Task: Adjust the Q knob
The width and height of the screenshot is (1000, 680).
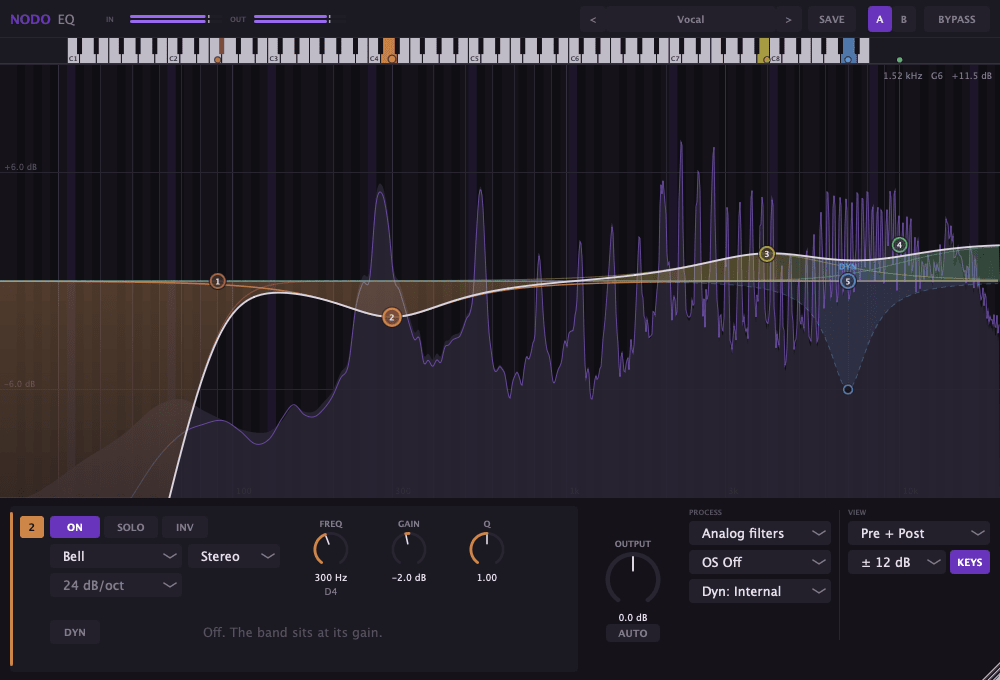Action: [x=487, y=549]
